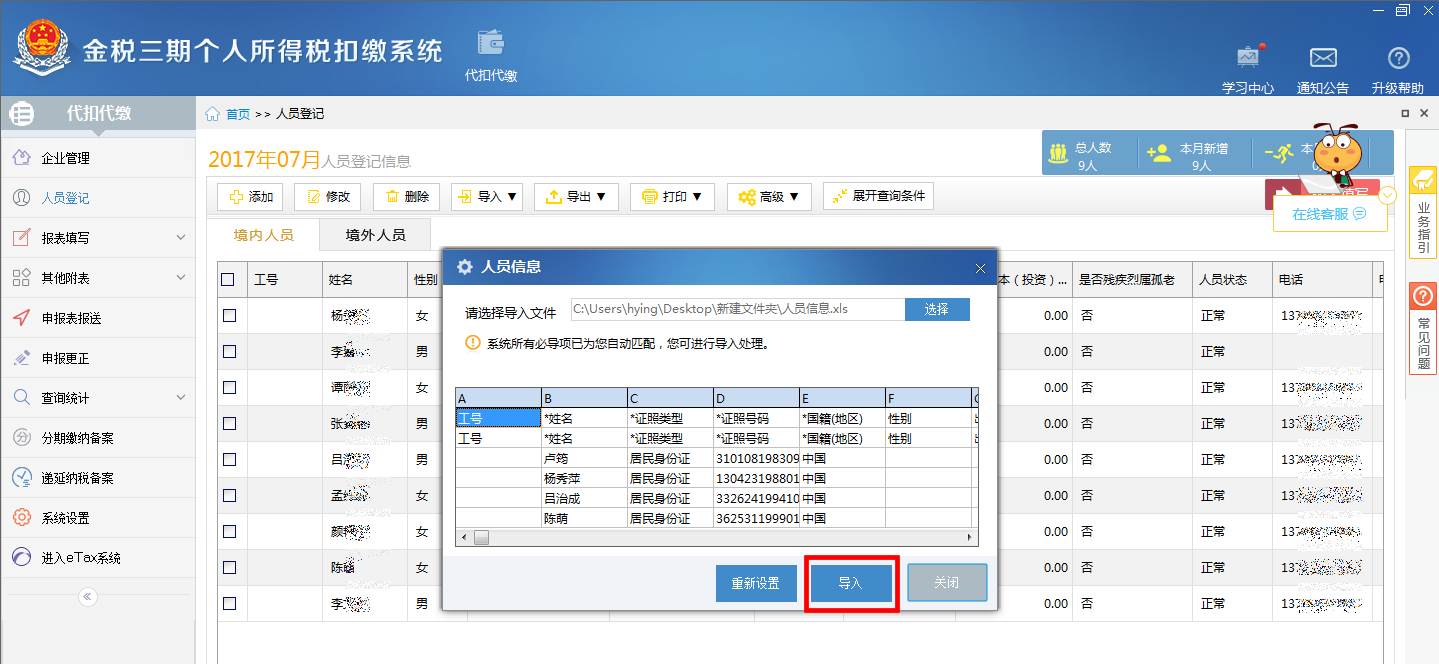Click 导入 button in the dialog
Screen dimensions: 1439x664
[x=850, y=583]
